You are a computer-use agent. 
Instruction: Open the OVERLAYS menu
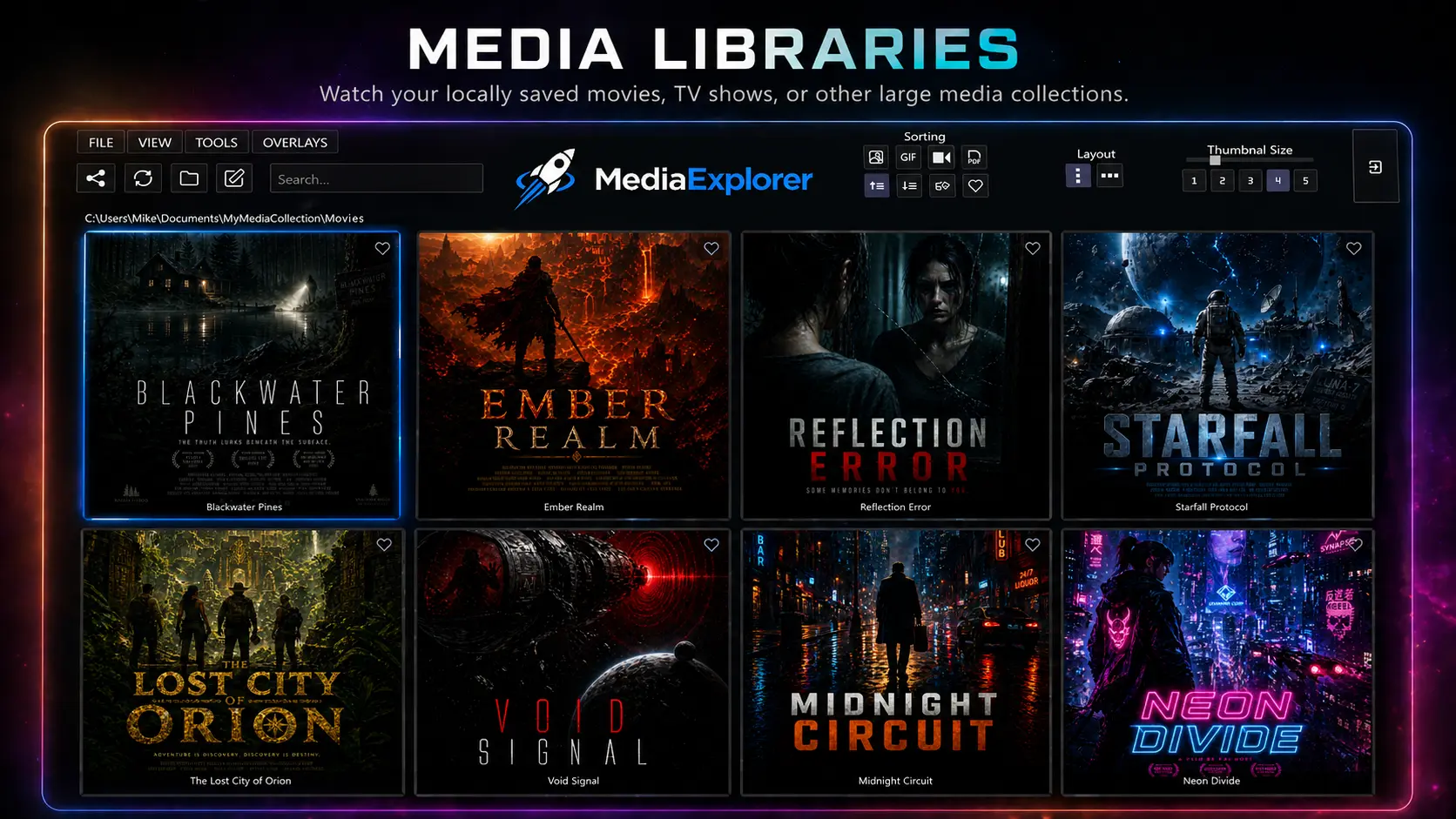coord(295,142)
